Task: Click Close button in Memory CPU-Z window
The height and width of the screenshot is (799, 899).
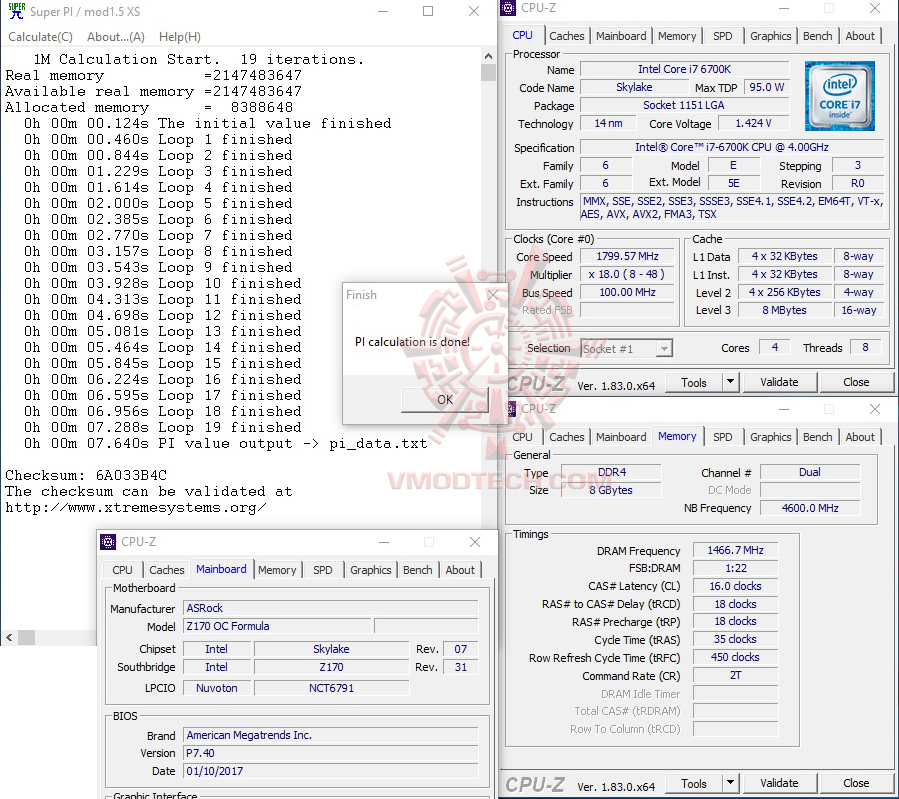Action: pyautogui.click(x=856, y=784)
